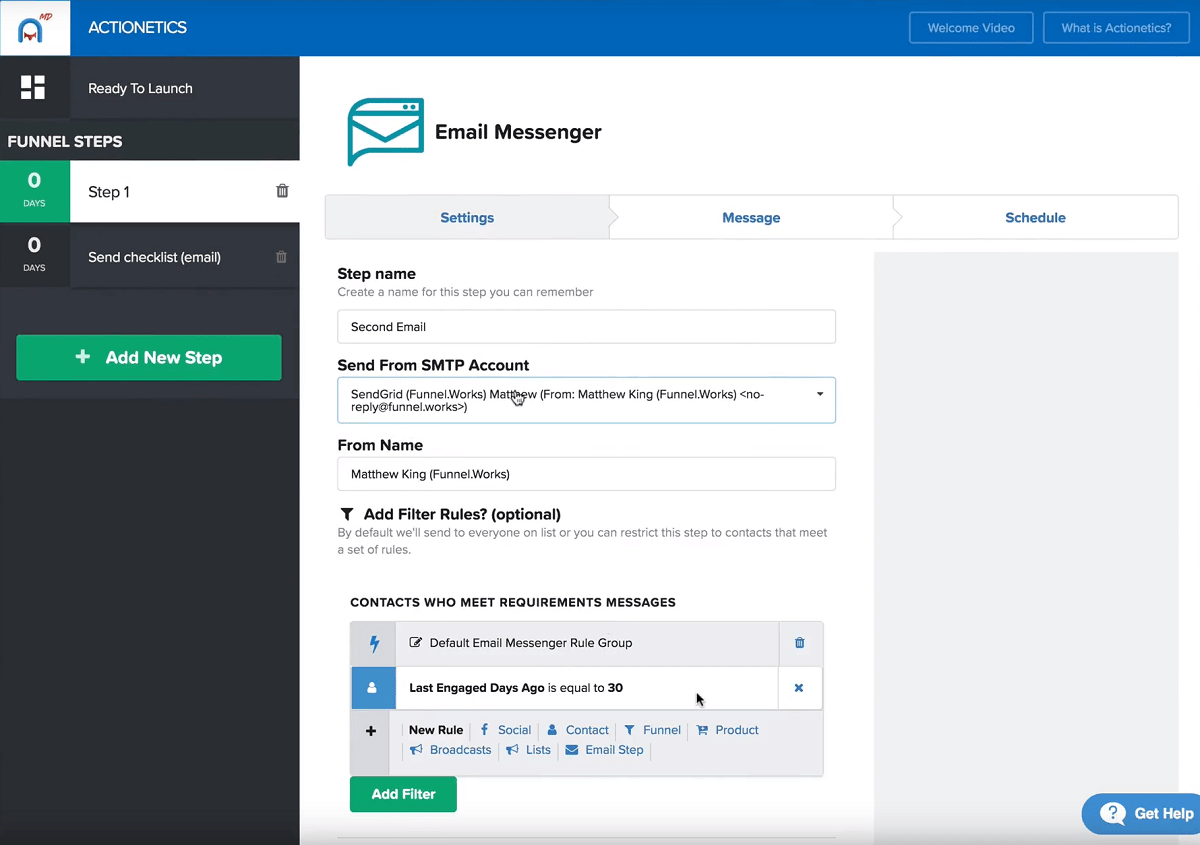Delete Send checklist step trash icon
1200x845 pixels.
(x=281, y=257)
